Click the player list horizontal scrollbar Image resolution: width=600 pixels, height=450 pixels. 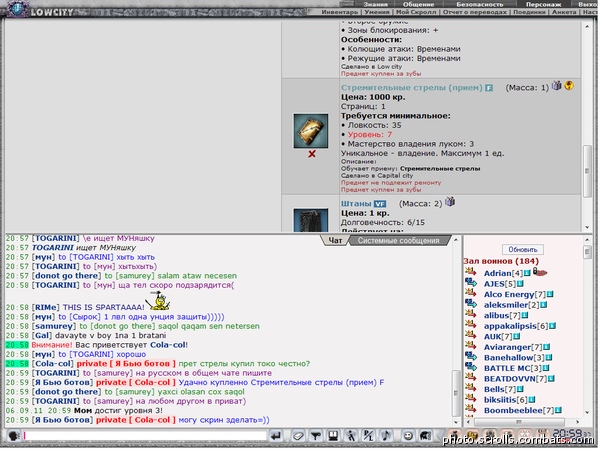click(x=519, y=422)
